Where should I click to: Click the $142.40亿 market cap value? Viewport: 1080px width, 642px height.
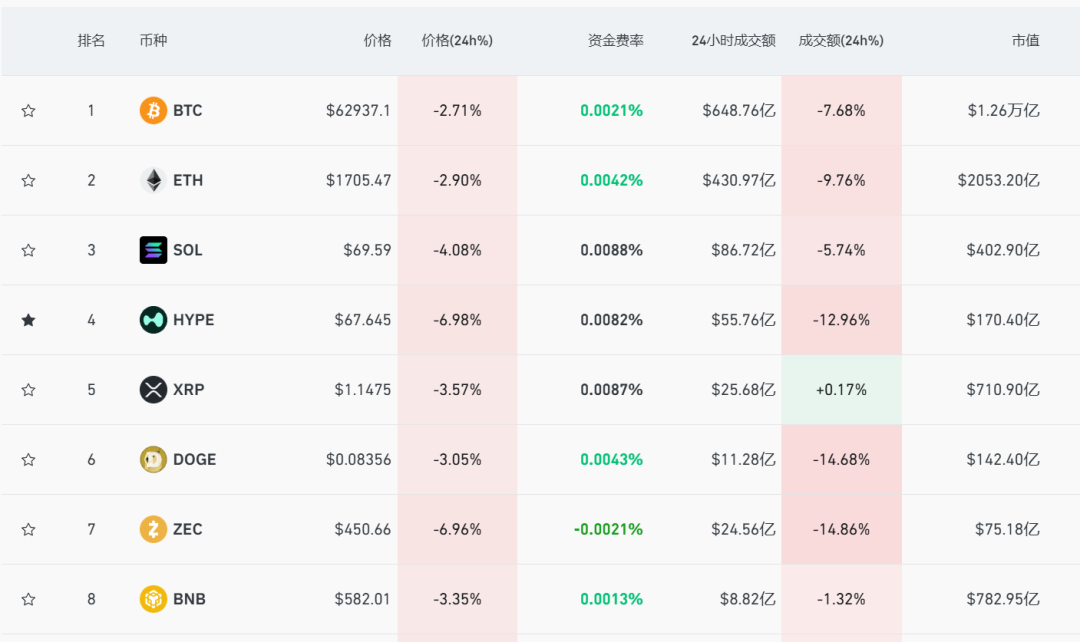[x=1003, y=459]
